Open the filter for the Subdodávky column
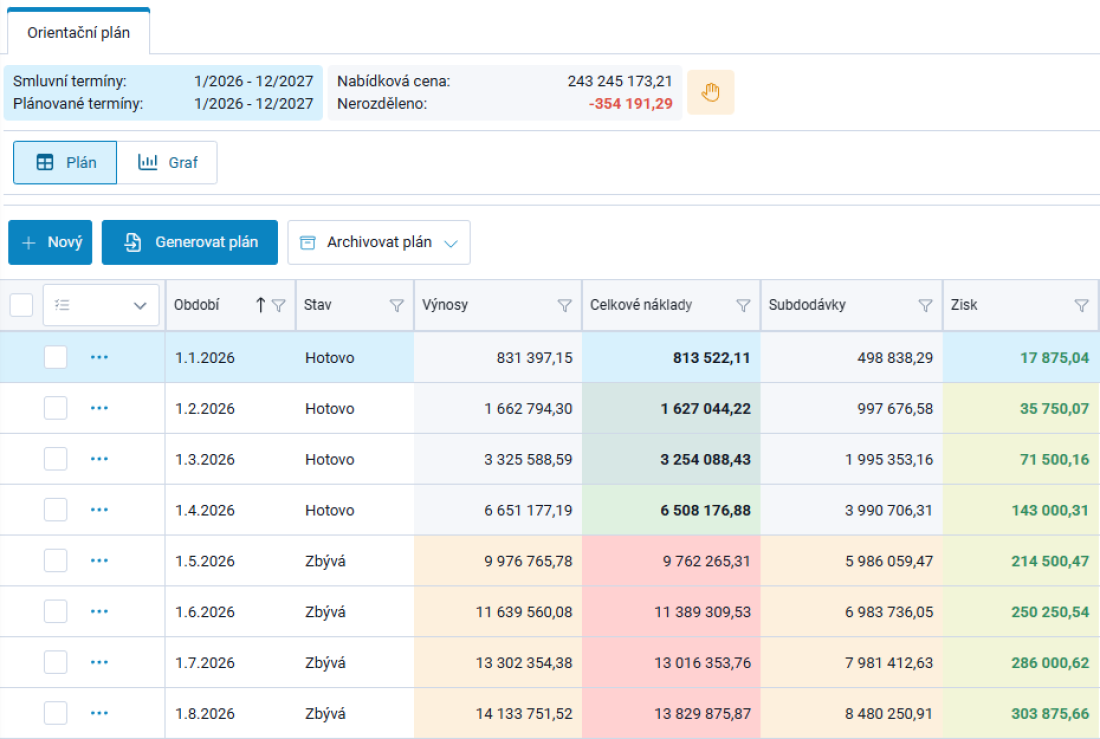1100x739 pixels. (x=925, y=305)
